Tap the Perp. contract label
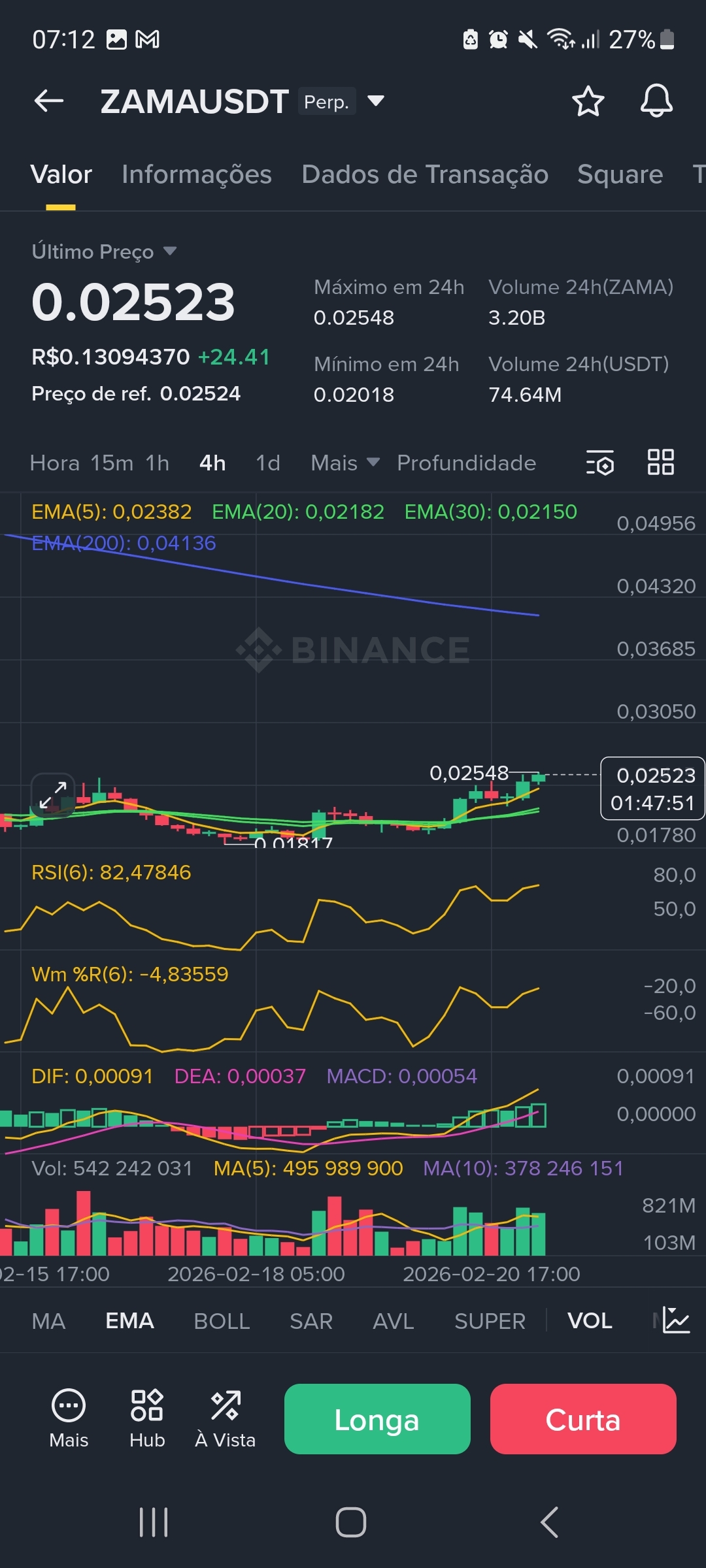The width and height of the screenshot is (706, 1568). (327, 101)
